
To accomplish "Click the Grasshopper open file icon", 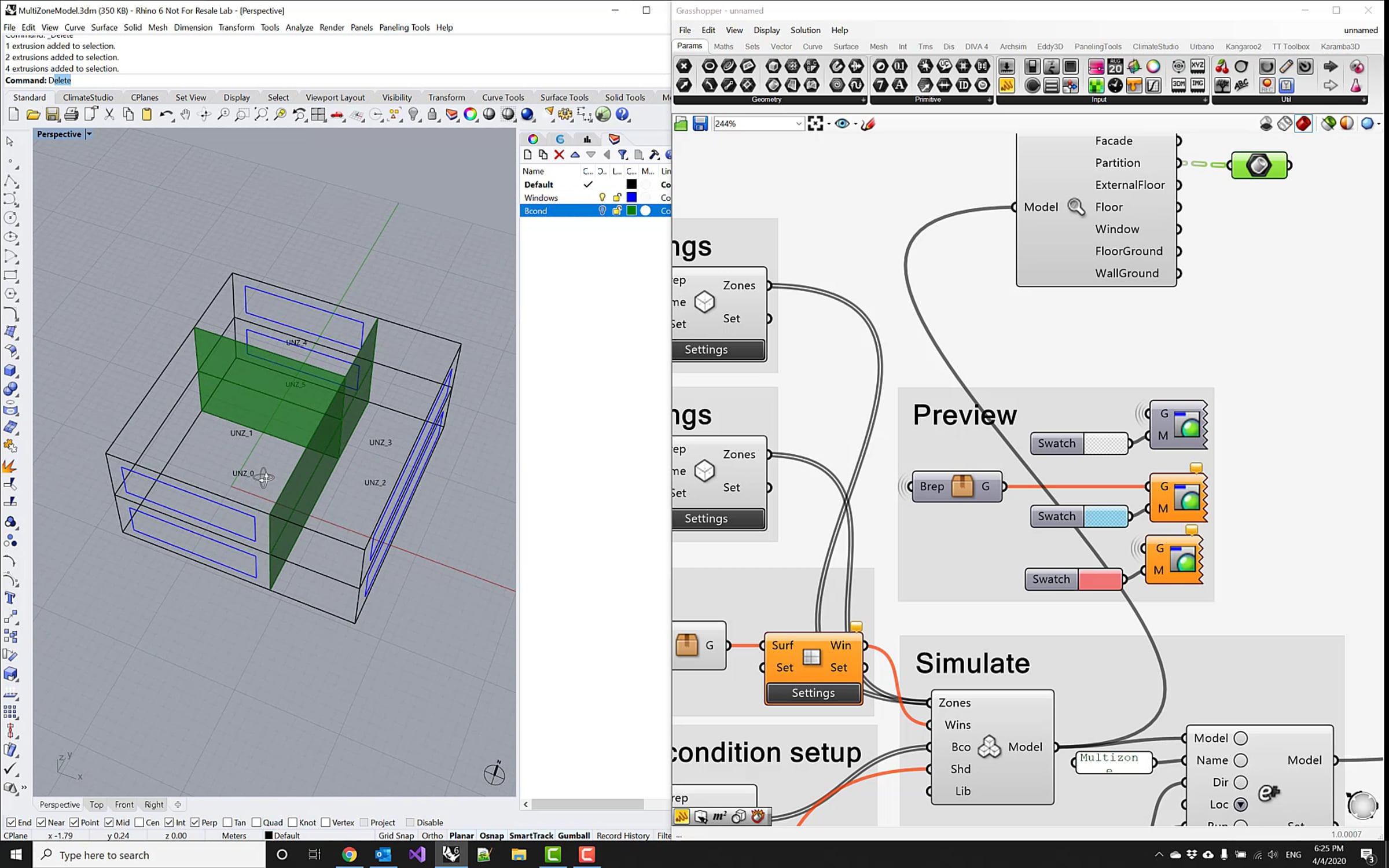I will [x=681, y=123].
